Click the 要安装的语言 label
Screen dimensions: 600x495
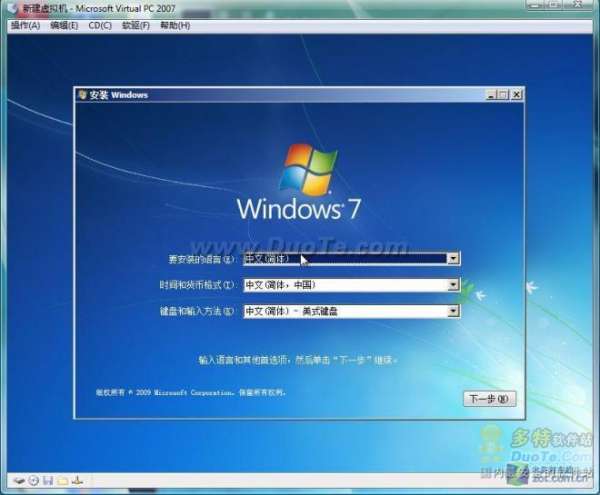coord(201,259)
